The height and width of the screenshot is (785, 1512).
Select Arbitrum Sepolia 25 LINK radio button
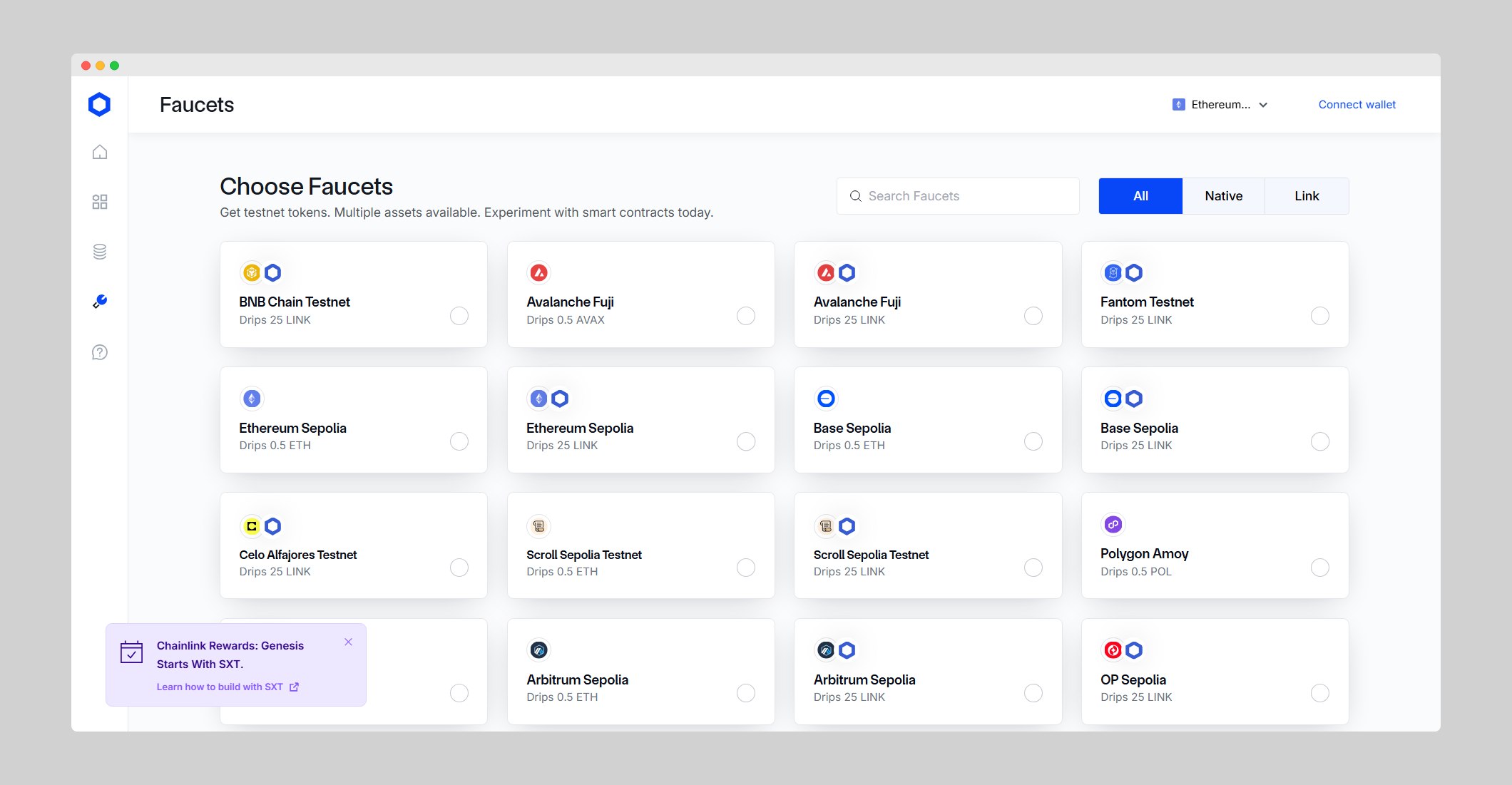[x=1033, y=693]
